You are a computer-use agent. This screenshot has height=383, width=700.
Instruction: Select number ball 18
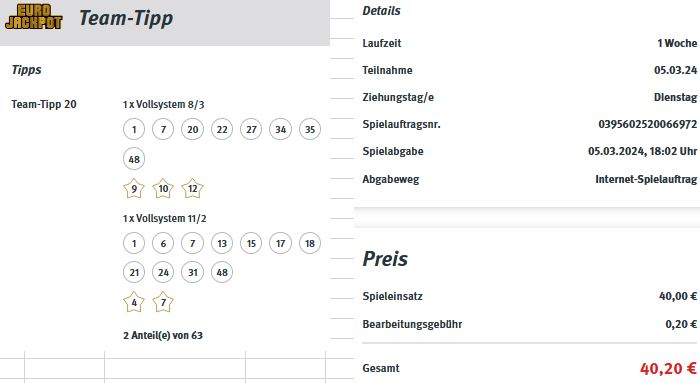tap(310, 243)
